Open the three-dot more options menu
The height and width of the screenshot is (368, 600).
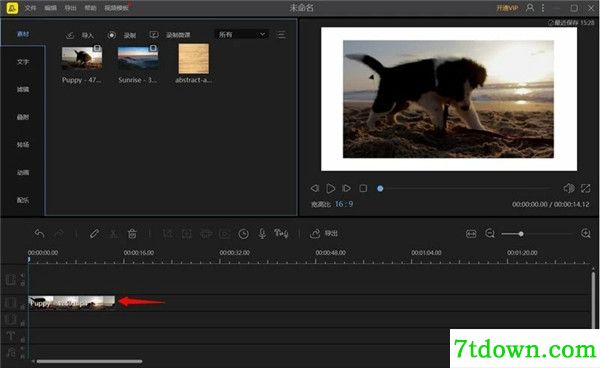[543, 8]
